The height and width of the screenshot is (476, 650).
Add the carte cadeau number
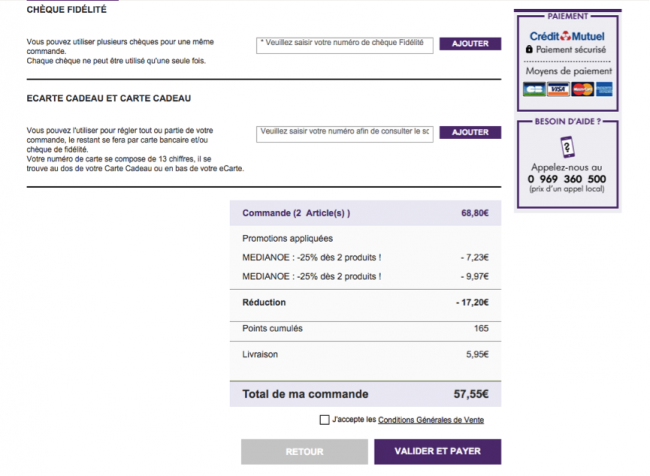pos(470,132)
